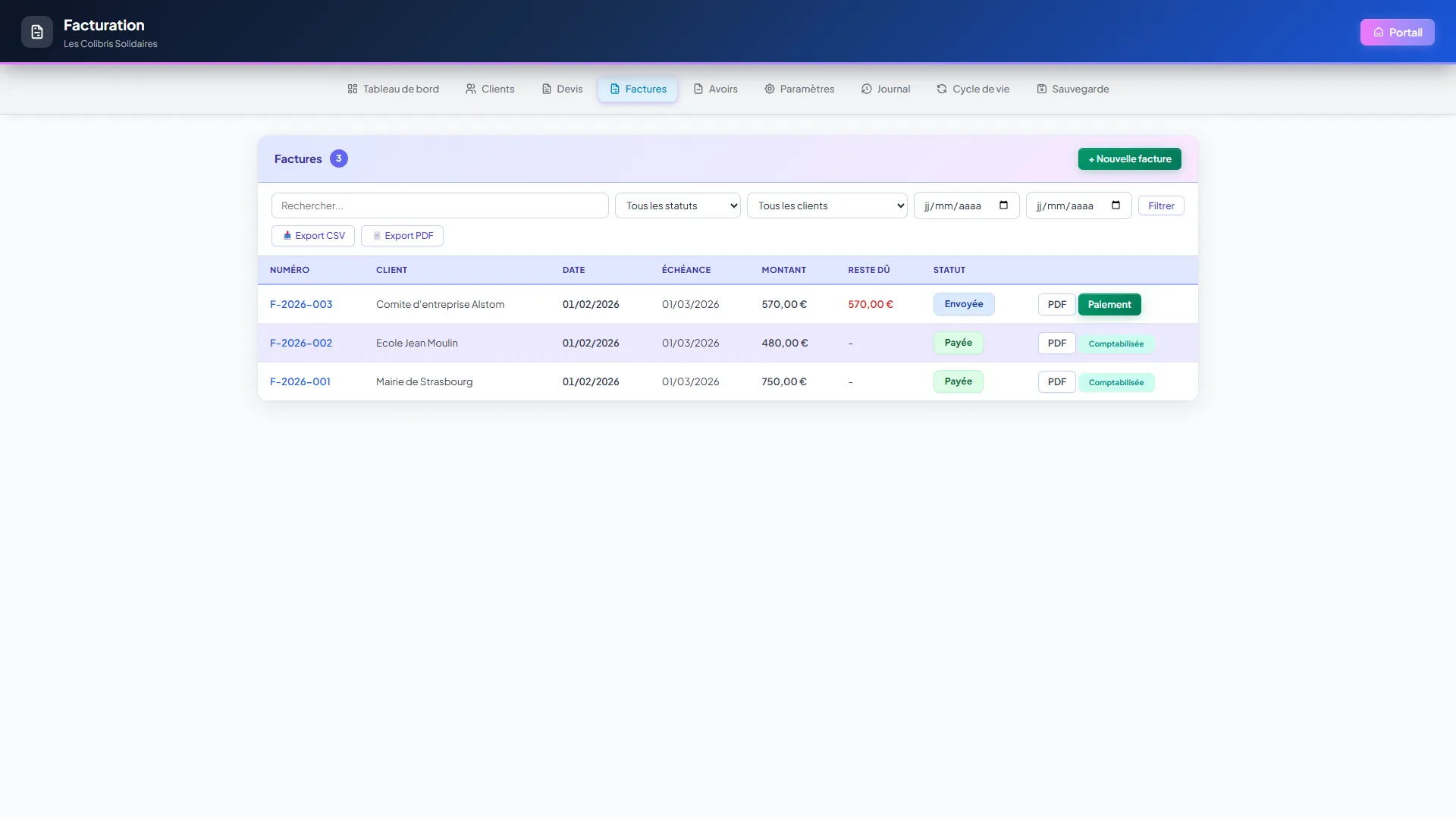Open Paramètres via the gear icon
1456x819 pixels.
point(799,89)
